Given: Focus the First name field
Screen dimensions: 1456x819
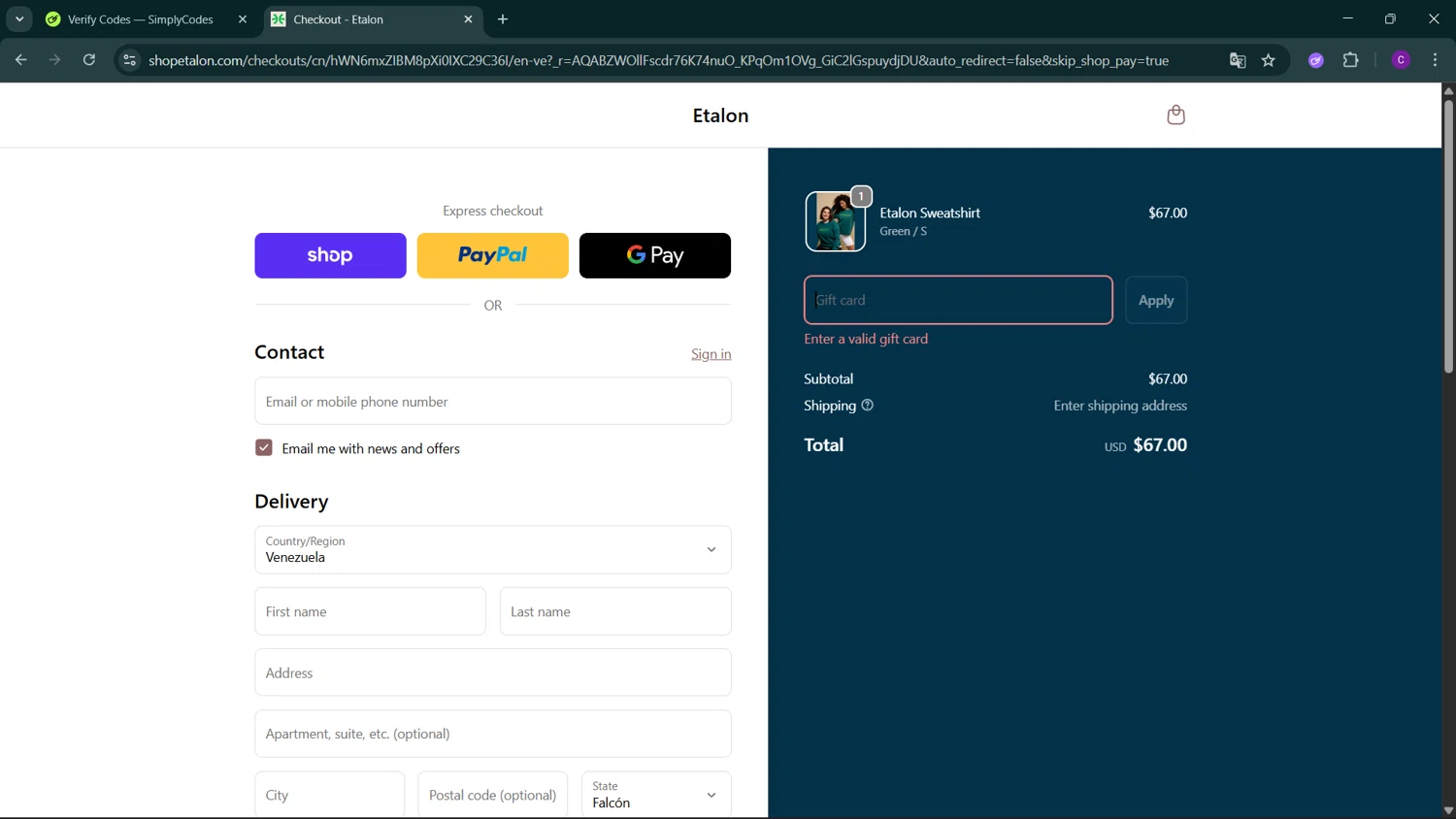Looking at the screenshot, I should (x=370, y=611).
